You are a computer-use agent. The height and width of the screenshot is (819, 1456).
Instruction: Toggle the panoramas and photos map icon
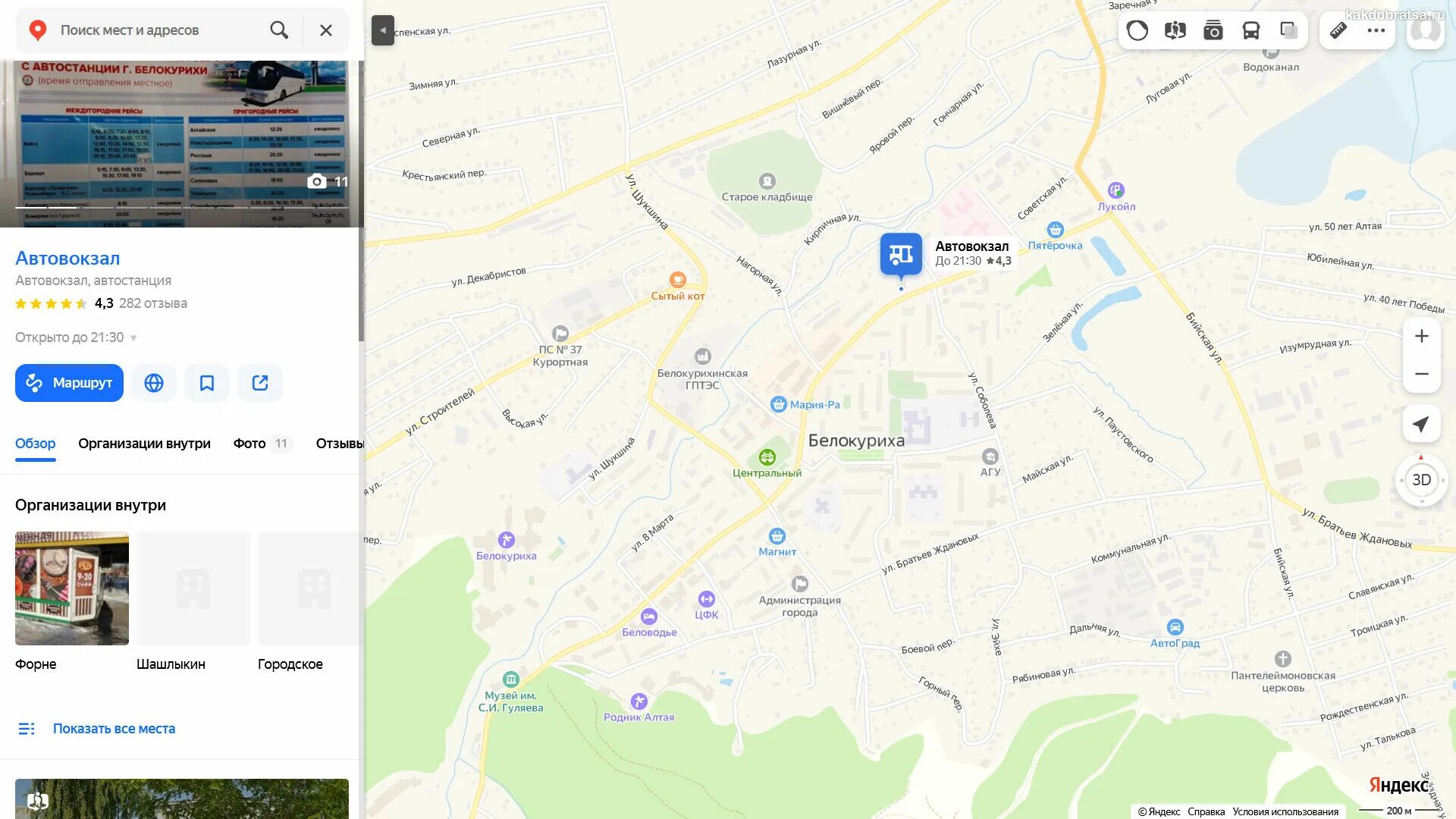[x=1175, y=30]
